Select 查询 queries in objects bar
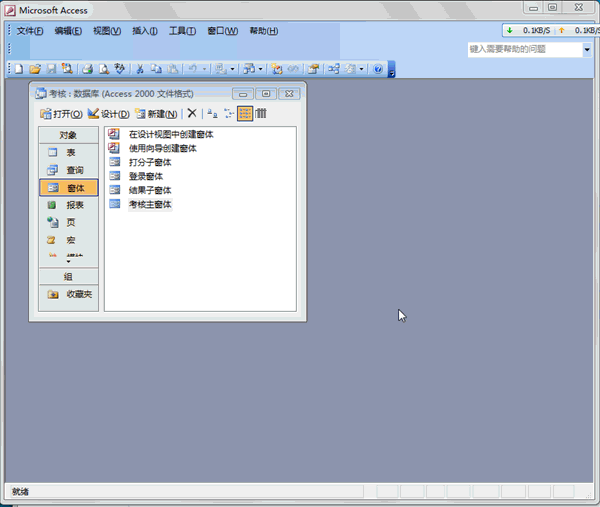600x507 pixels. pos(68,170)
